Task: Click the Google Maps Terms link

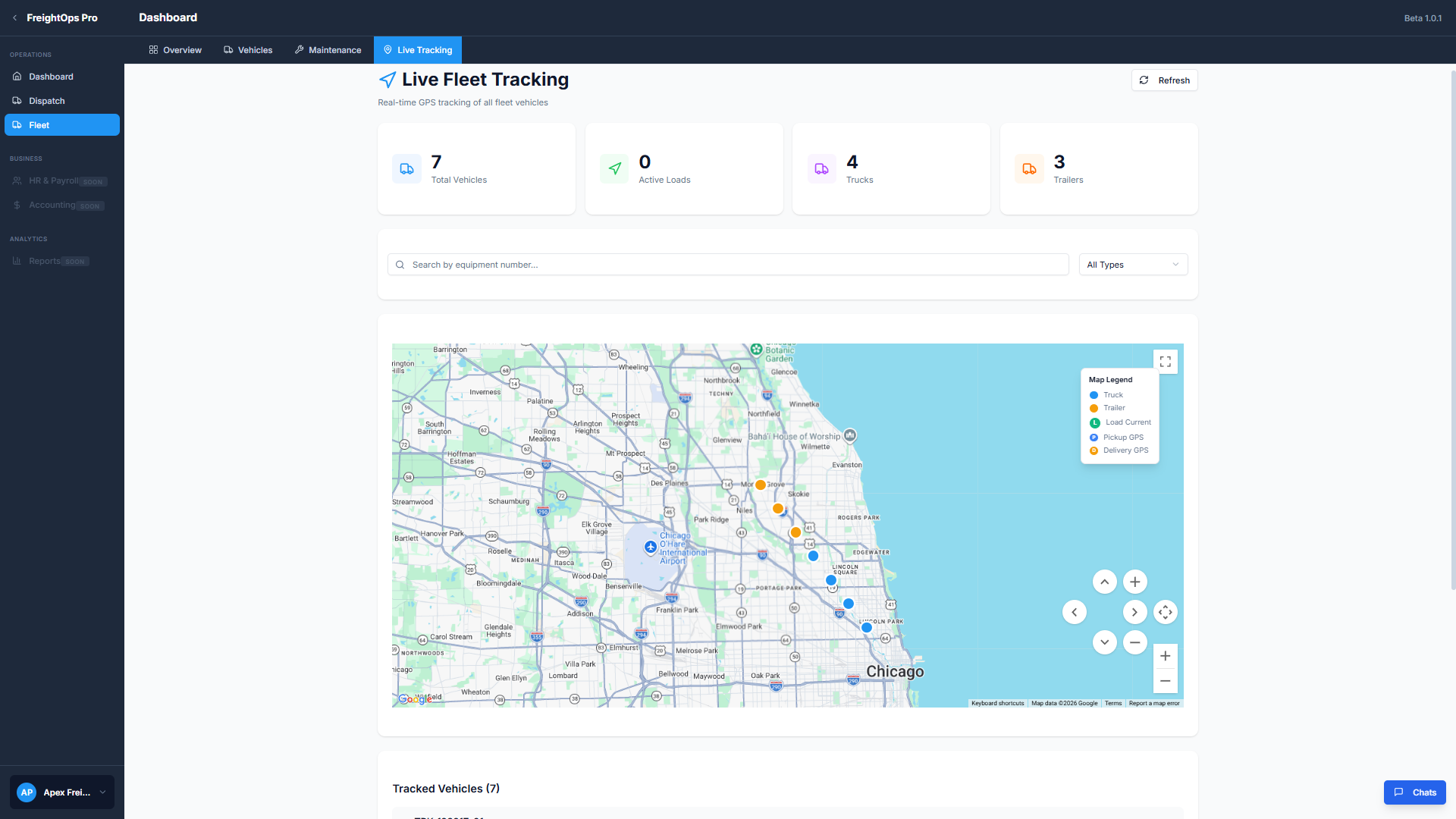Action: pos(1112,703)
